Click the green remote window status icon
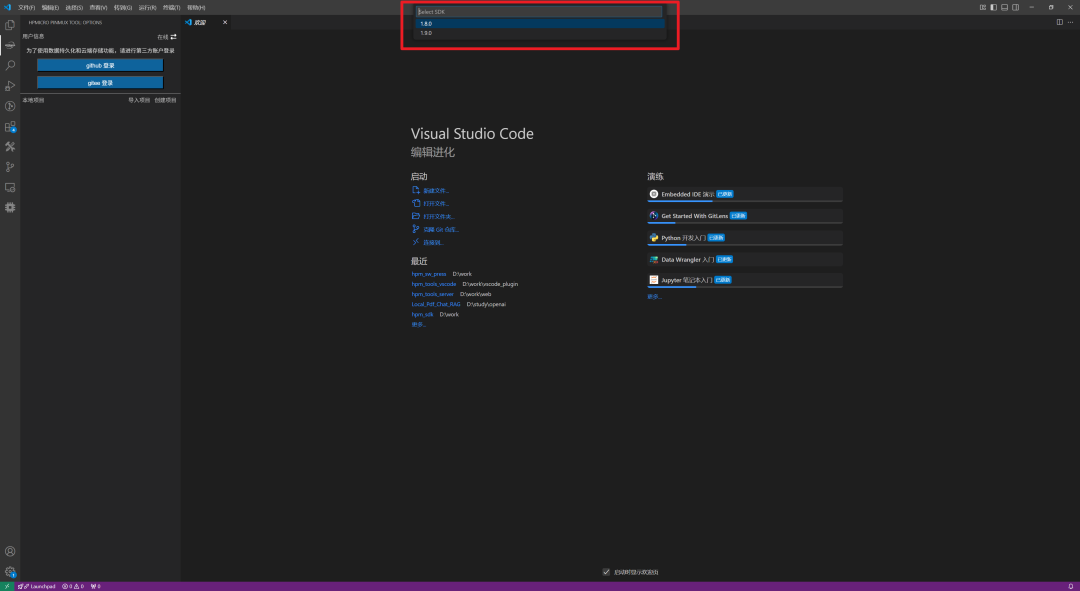 click(6, 586)
